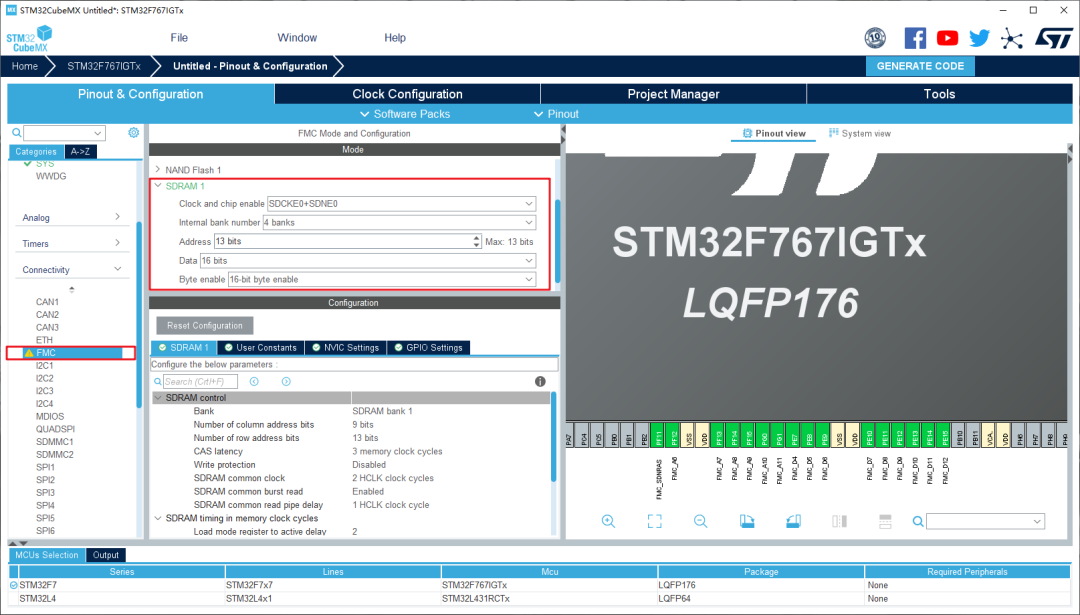Image resolution: width=1080 pixels, height=615 pixels.
Task: Open the ST YouTube channel icon
Action: (x=947, y=38)
